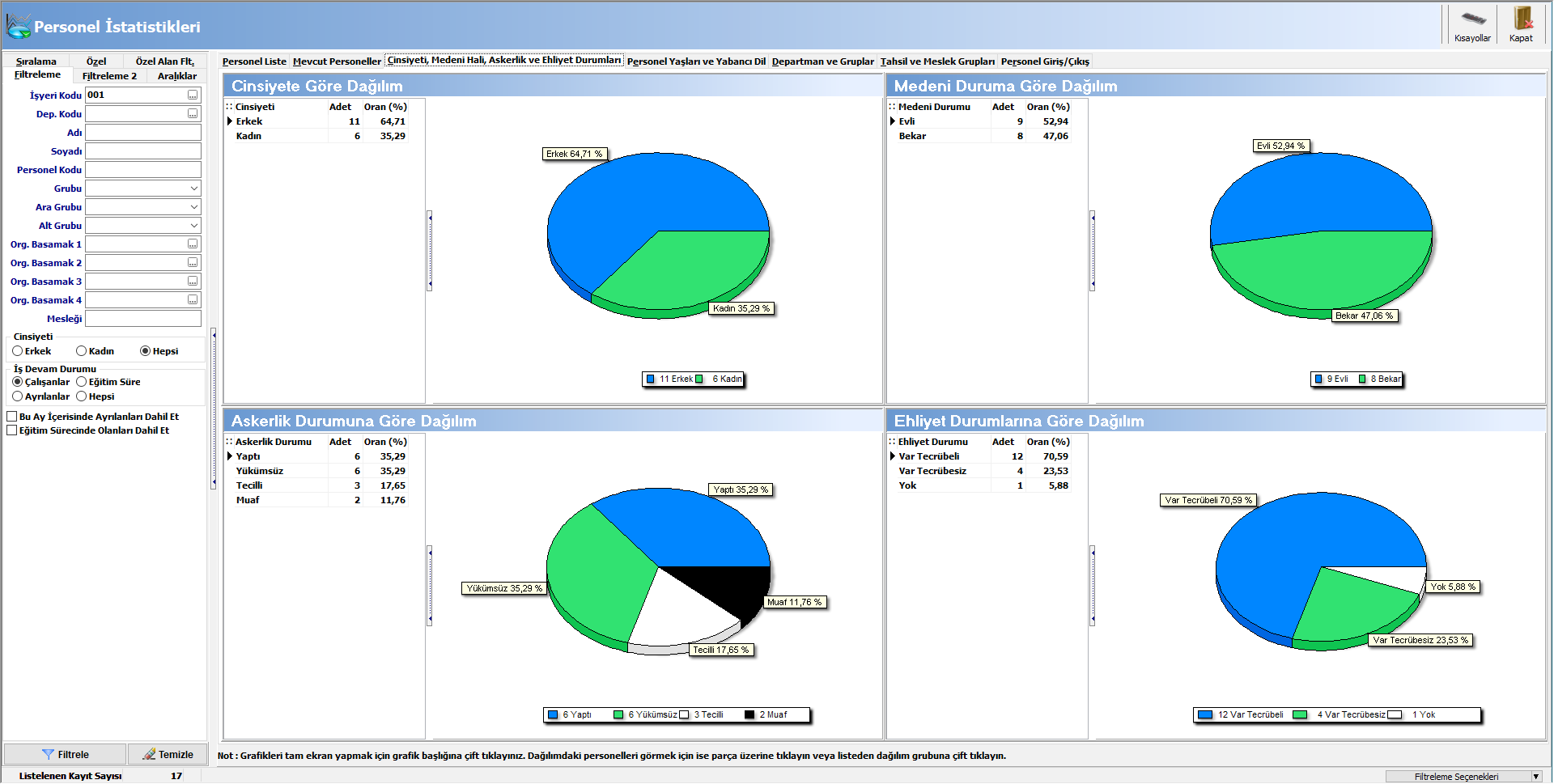Expand the Ara Grubu dropdown
The width and height of the screenshot is (1554, 784).
193,206
